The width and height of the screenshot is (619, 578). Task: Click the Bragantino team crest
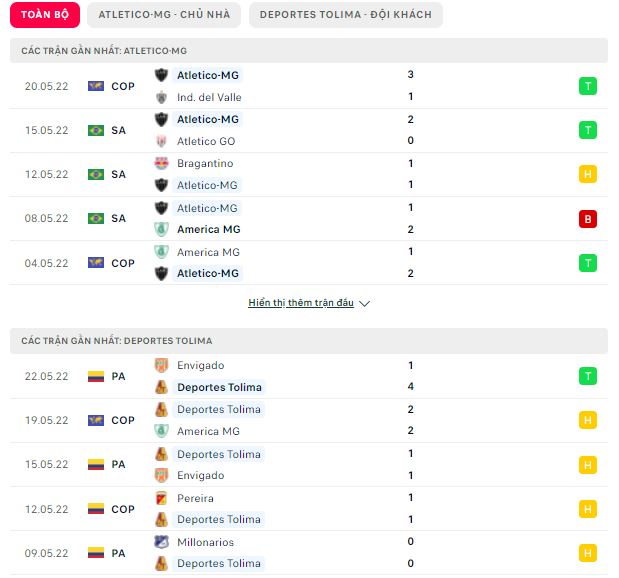tap(161, 163)
